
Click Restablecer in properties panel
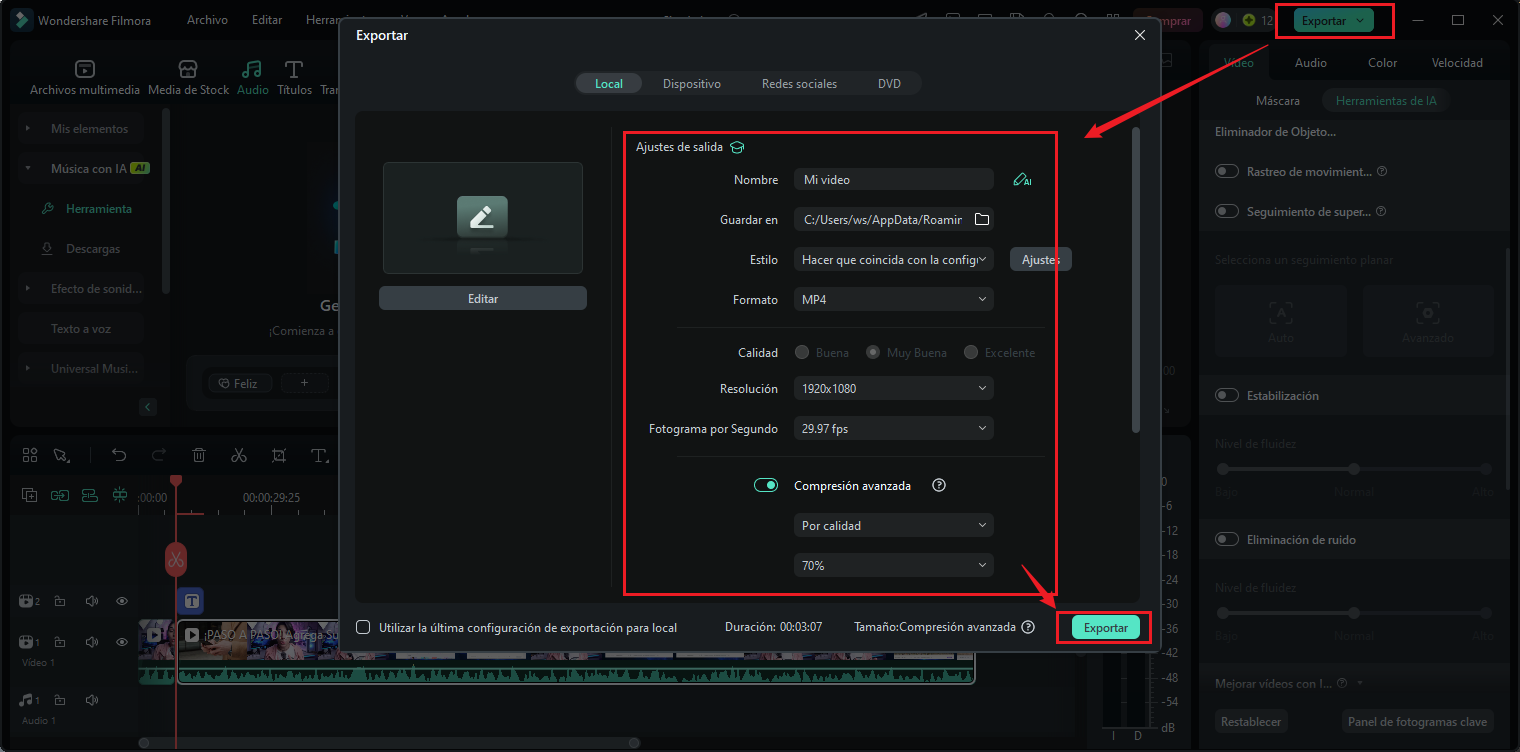coord(1252,721)
